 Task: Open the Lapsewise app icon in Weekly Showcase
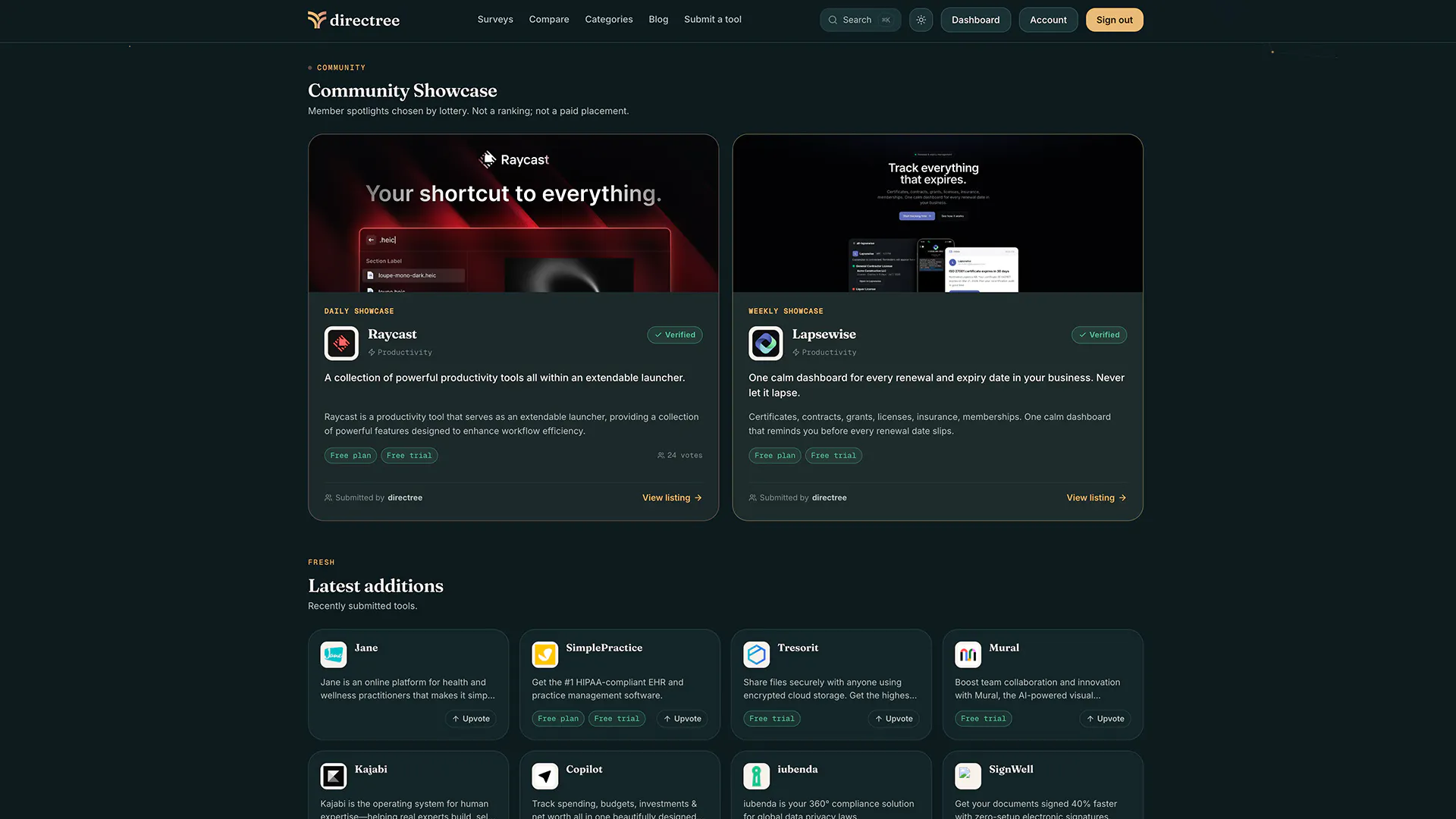click(x=766, y=343)
